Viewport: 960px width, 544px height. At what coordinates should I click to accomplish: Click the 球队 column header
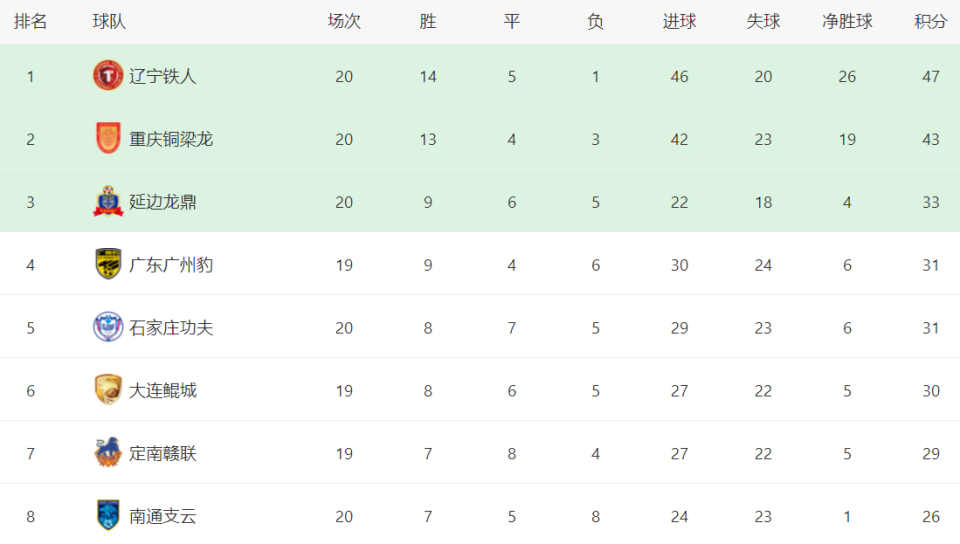click(109, 21)
